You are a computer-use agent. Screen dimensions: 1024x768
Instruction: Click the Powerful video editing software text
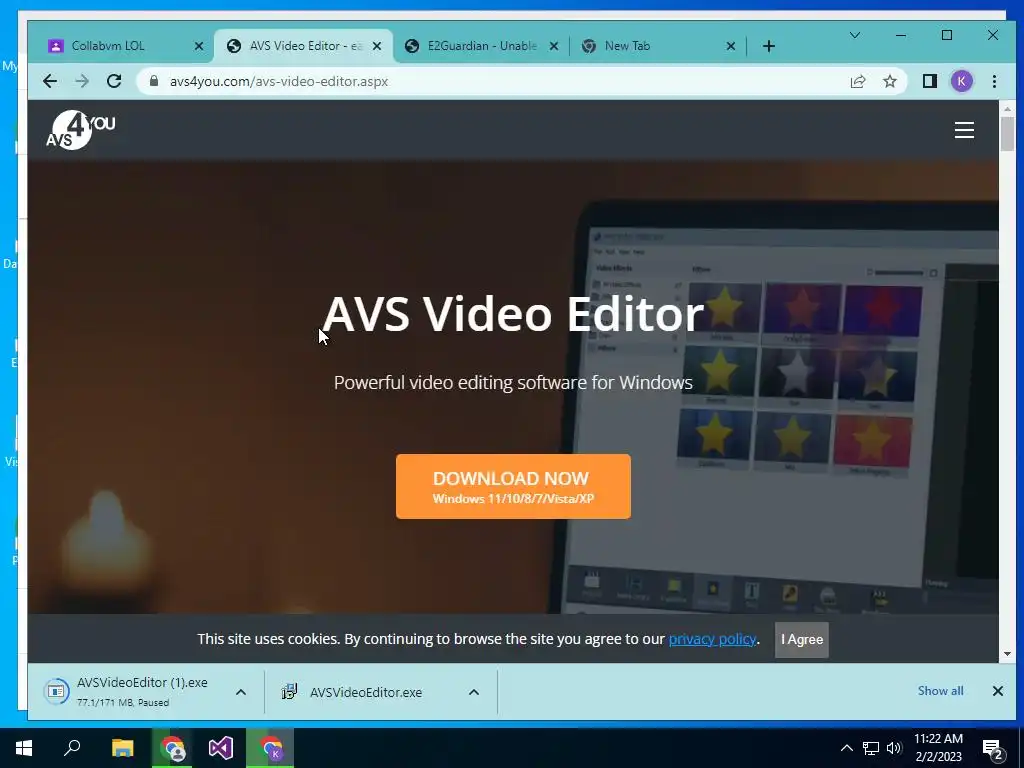tap(513, 383)
